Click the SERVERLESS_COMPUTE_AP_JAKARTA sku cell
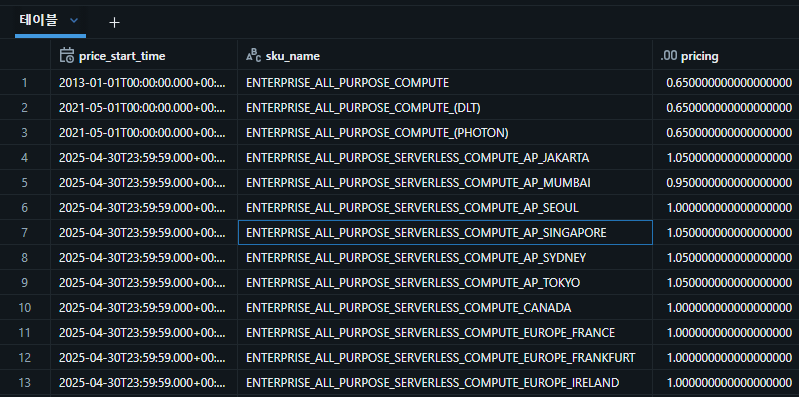Image resolution: width=799 pixels, height=397 pixels. tap(445, 157)
